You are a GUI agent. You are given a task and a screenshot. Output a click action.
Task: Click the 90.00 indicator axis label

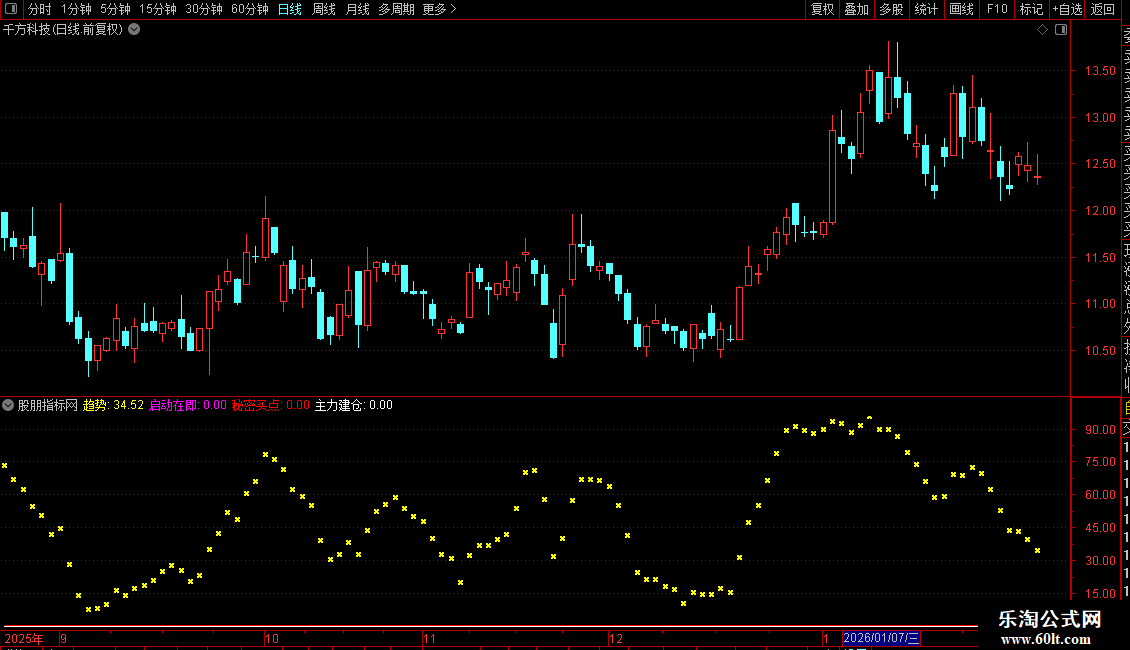point(1100,429)
